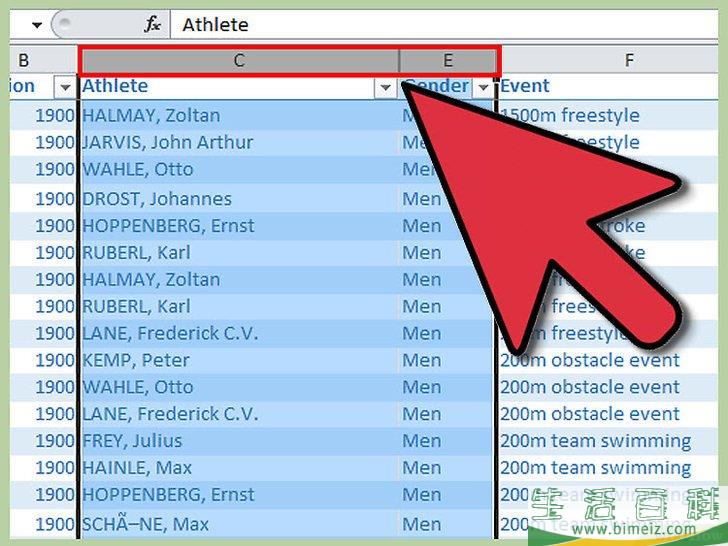This screenshot has width=728, height=546.
Task: Select cell KEMP, Peter
Action: tap(239, 360)
